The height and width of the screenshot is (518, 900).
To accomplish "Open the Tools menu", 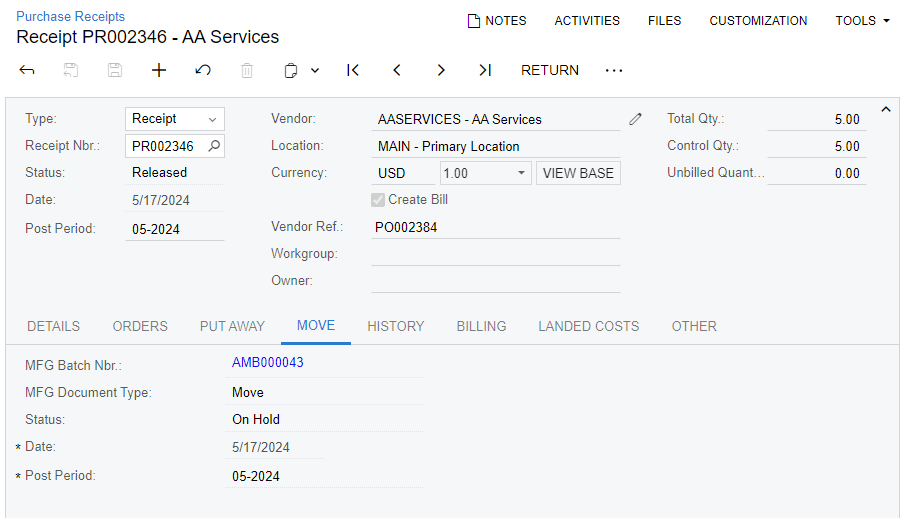I will click(x=862, y=20).
